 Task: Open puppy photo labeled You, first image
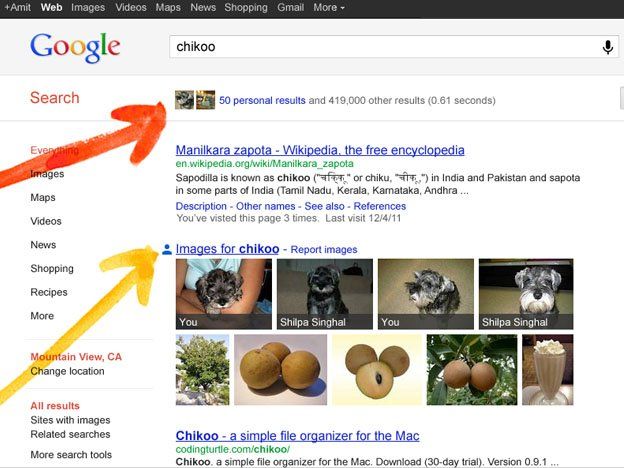pos(224,294)
